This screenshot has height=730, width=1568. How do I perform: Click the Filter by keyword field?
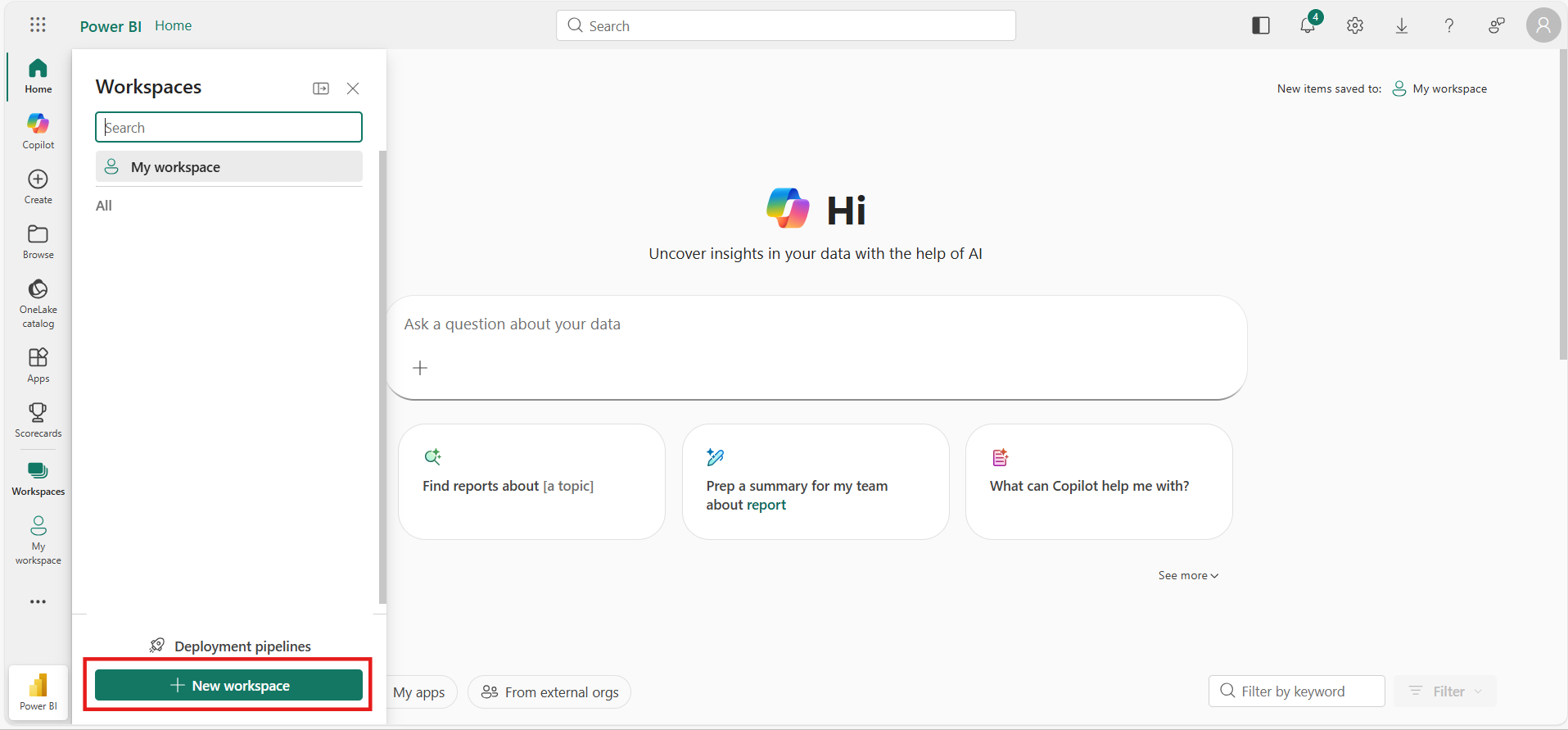point(1296,691)
